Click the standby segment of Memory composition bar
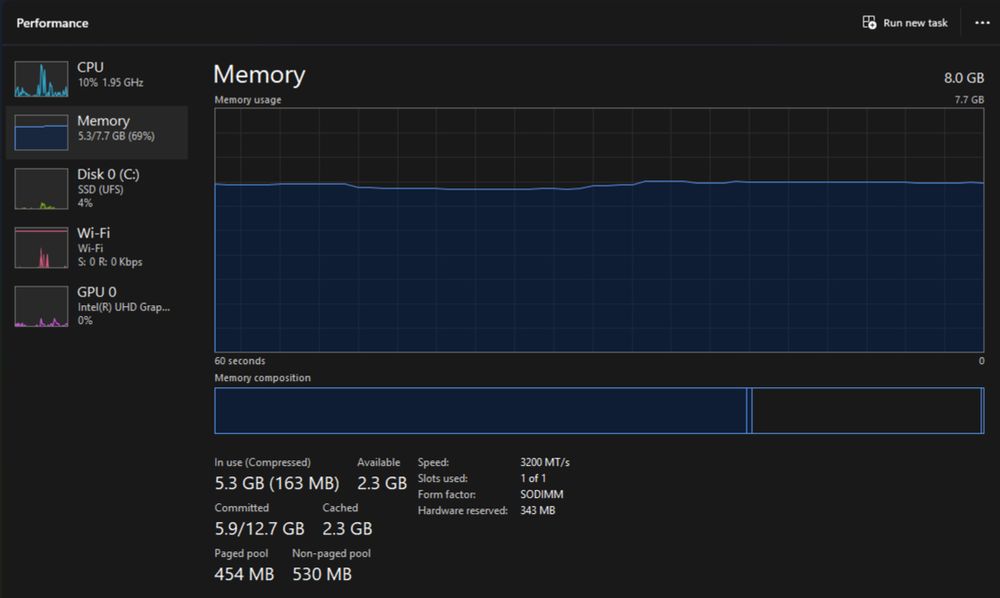 [867, 411]
